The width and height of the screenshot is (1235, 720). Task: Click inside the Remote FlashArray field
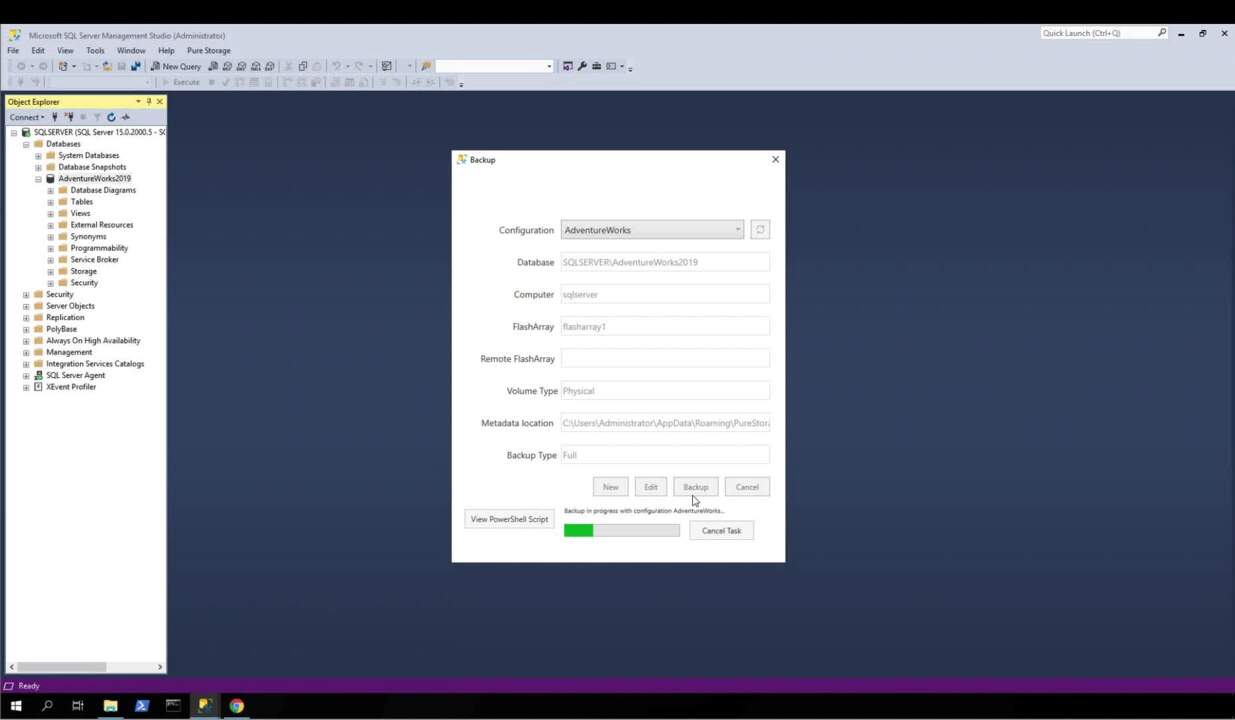(665, 358)
